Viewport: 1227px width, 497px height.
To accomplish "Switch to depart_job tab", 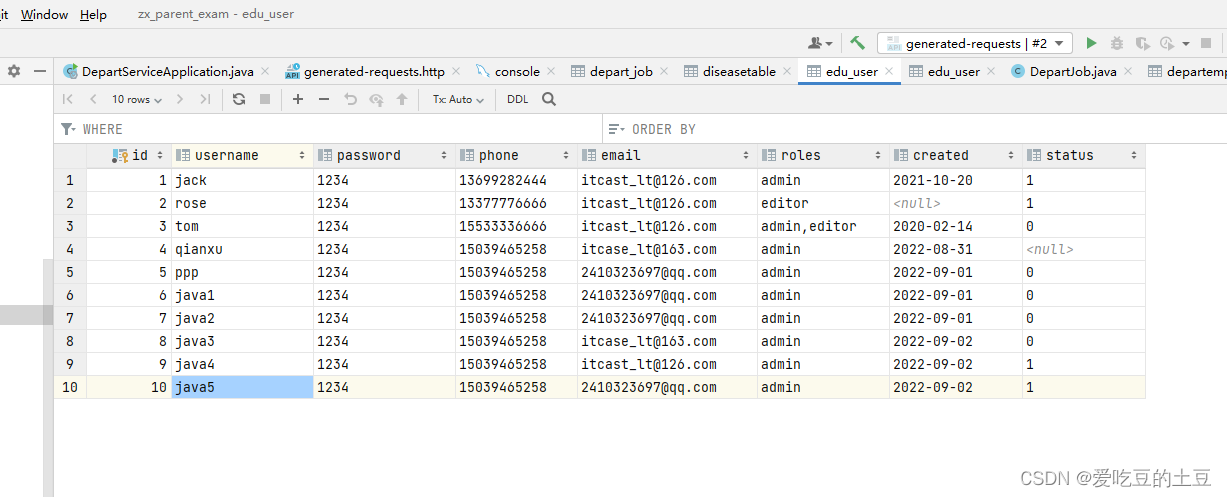I will 620,71.
